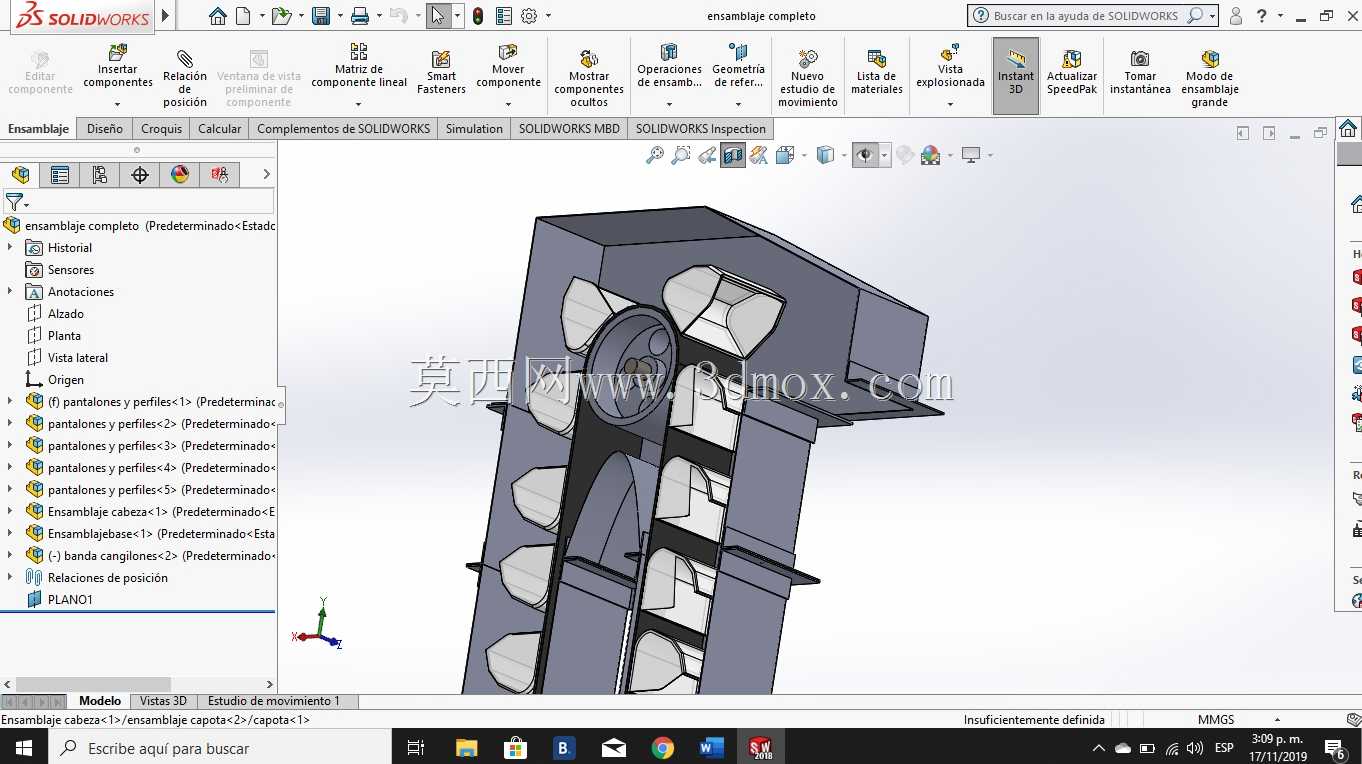
Task: Click Rebuild traffic light icon
Action: point(478,16)
